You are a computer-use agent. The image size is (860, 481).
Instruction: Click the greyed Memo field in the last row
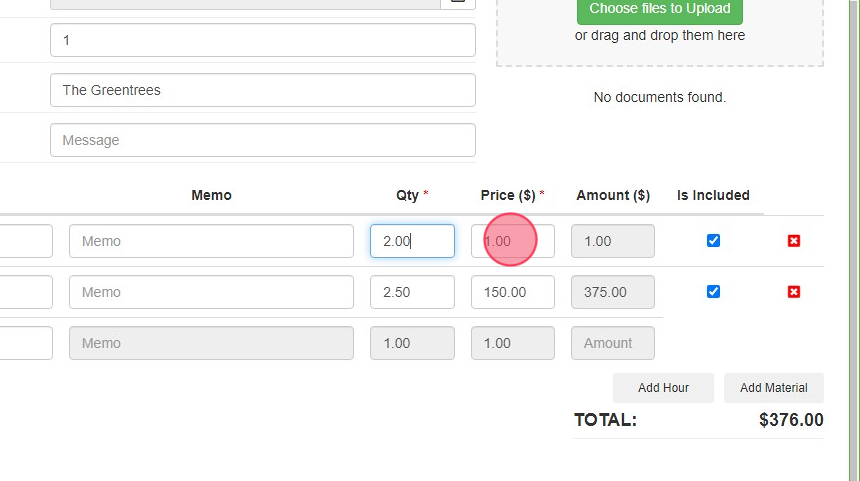(211, 343)
